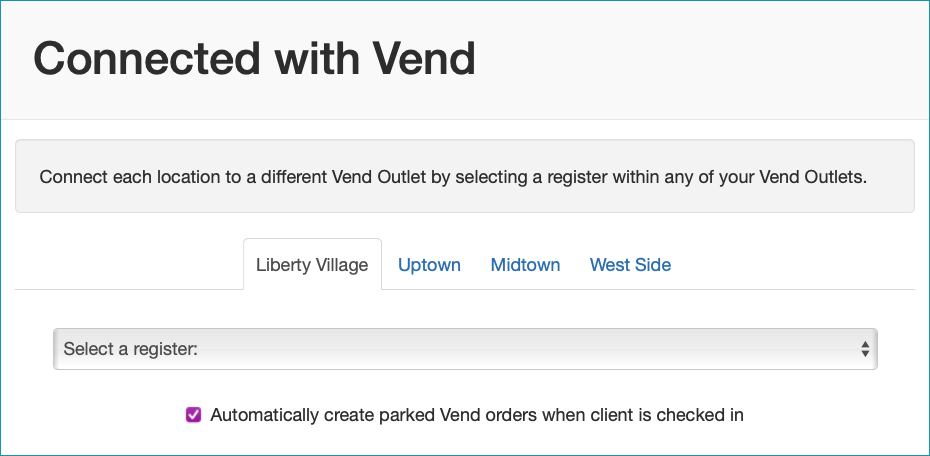930x456 pixels.
Task: Toggle the automatic parked Vend orders checkbox
Action: 194,414
